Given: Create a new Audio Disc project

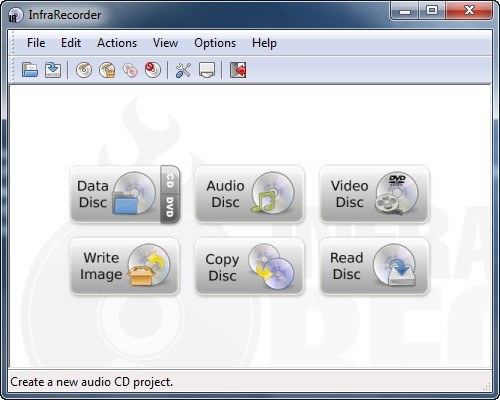Looking at the screenshot, I should pos(249,194).
